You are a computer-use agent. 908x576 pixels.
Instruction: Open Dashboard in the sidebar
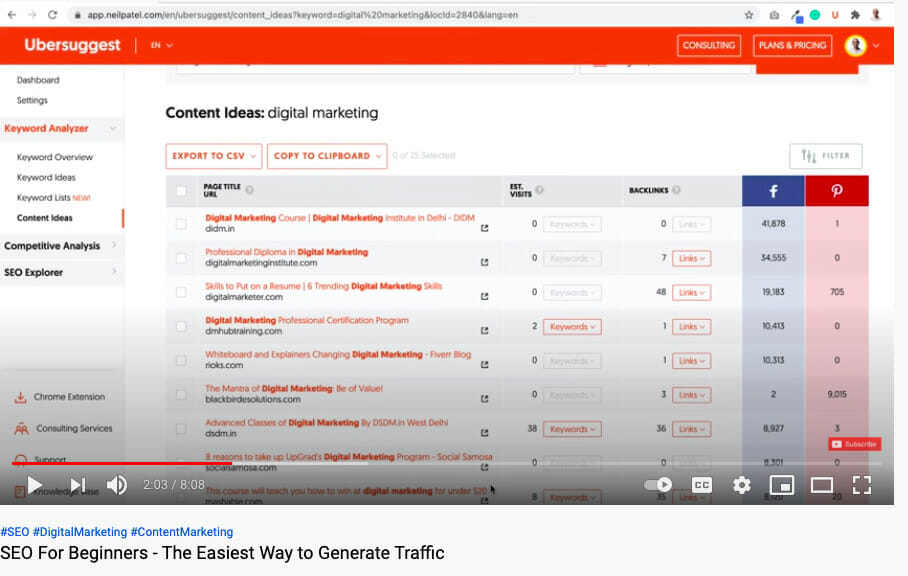[x=38, y=80]
